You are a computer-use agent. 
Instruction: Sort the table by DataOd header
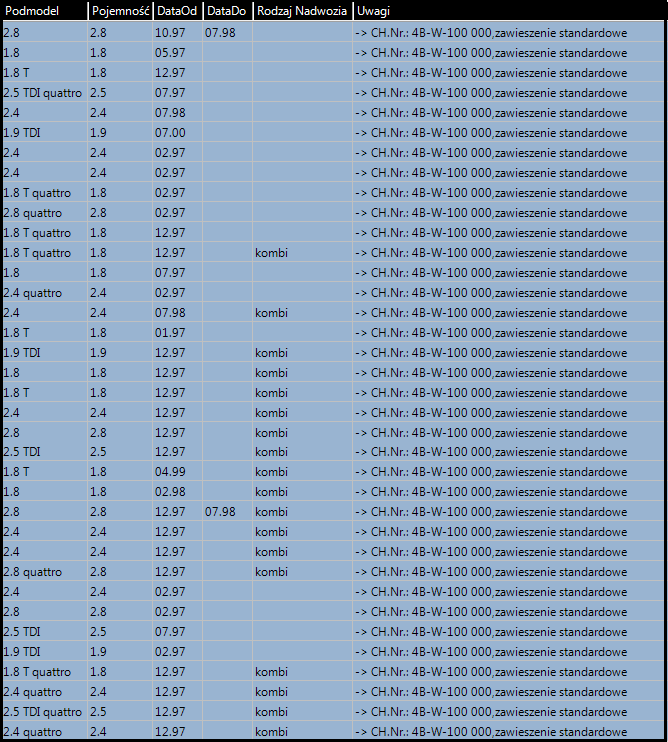pyautogui.click(x=176, y=12)
